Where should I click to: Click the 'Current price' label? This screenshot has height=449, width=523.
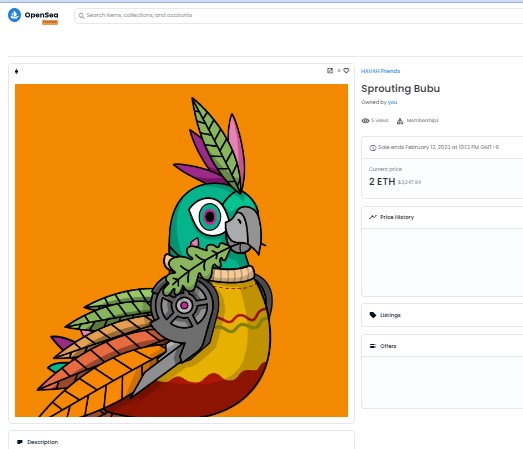click(x=385, y=169)
